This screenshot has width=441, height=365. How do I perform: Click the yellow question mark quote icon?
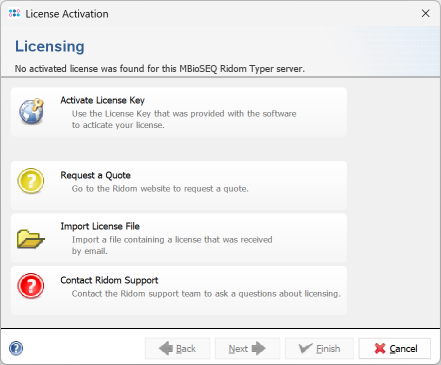31,181
